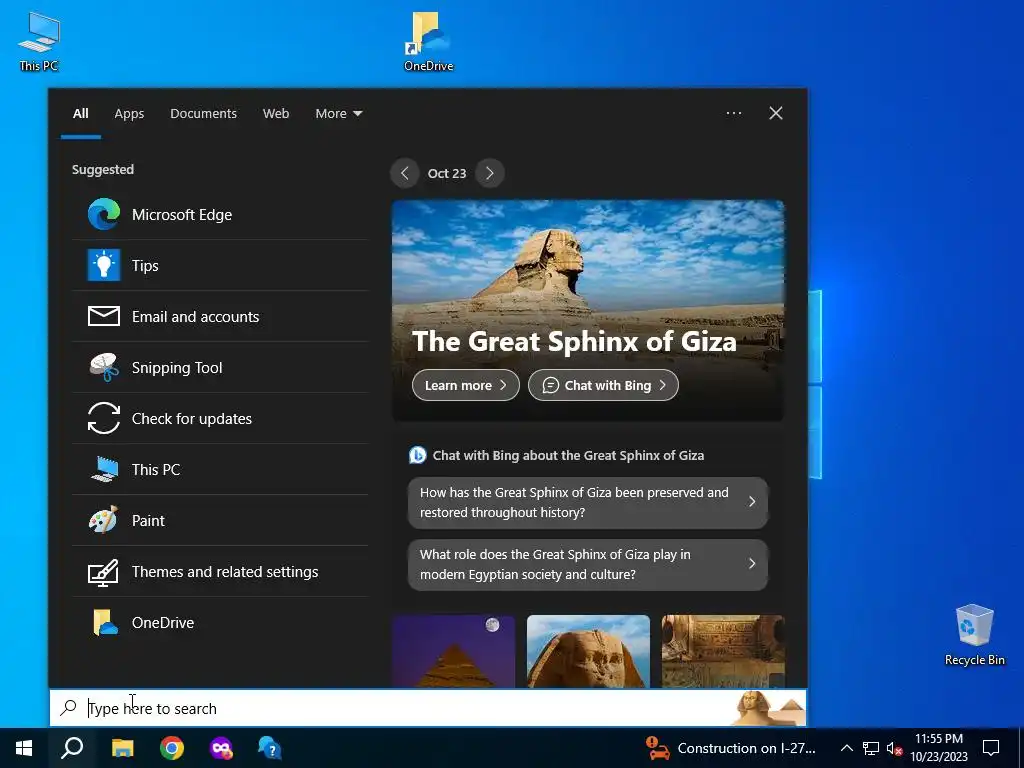The height and width of the screenshot is (768, 1024).
Task: Open the pyramid at night thumbnail
Action: (454, 651)
